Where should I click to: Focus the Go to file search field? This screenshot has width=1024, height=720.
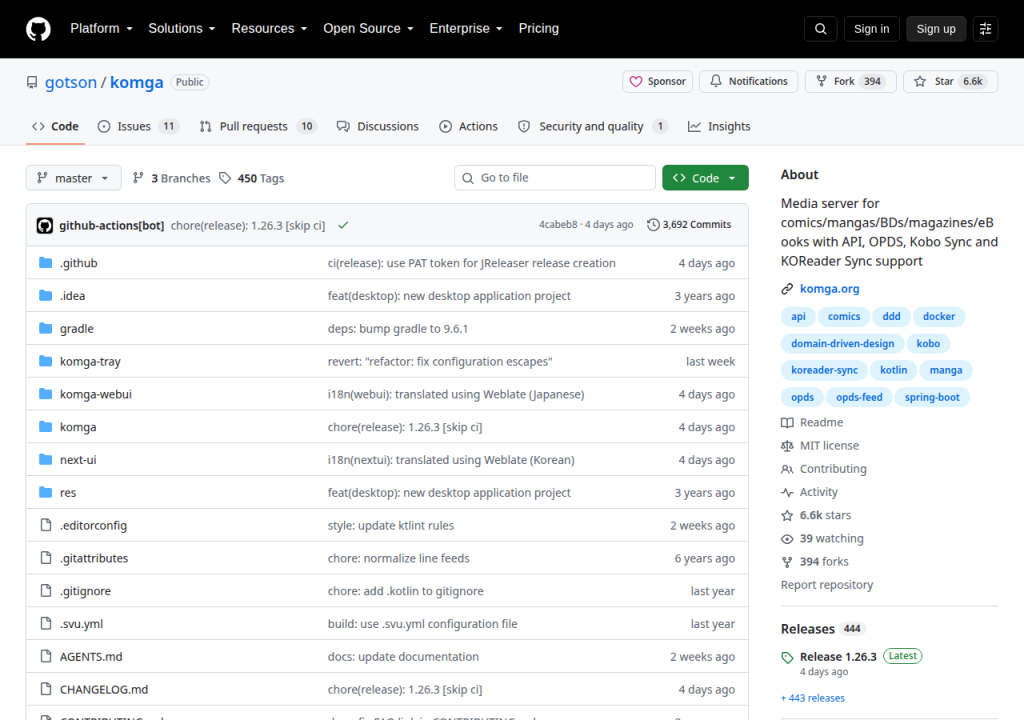pos(554,178)
